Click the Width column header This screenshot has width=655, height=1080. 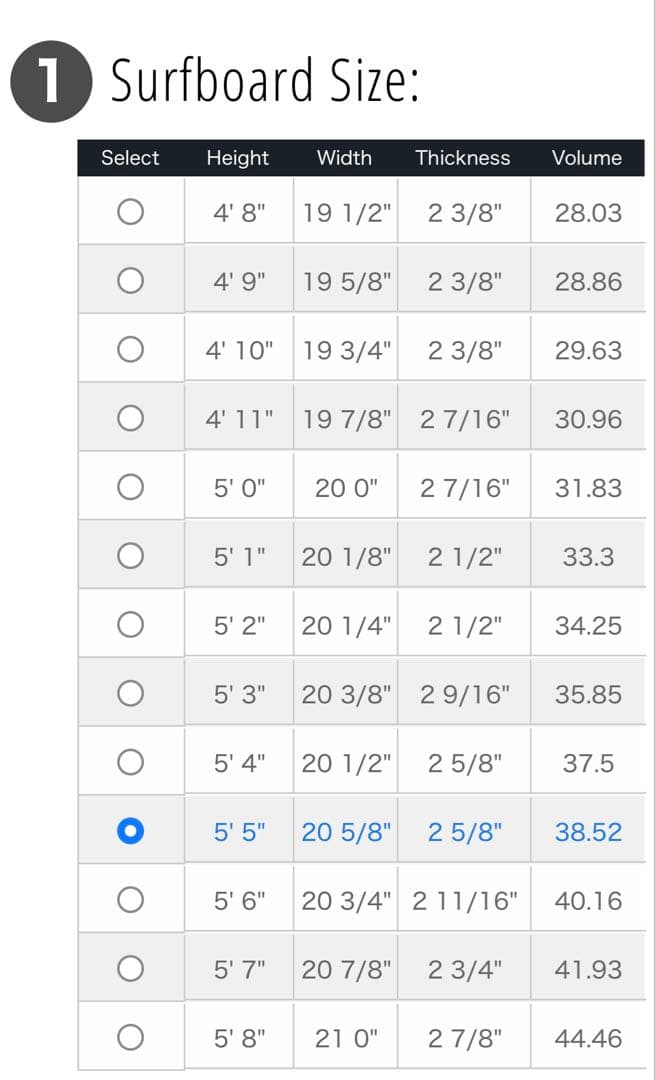coord(344,158)
